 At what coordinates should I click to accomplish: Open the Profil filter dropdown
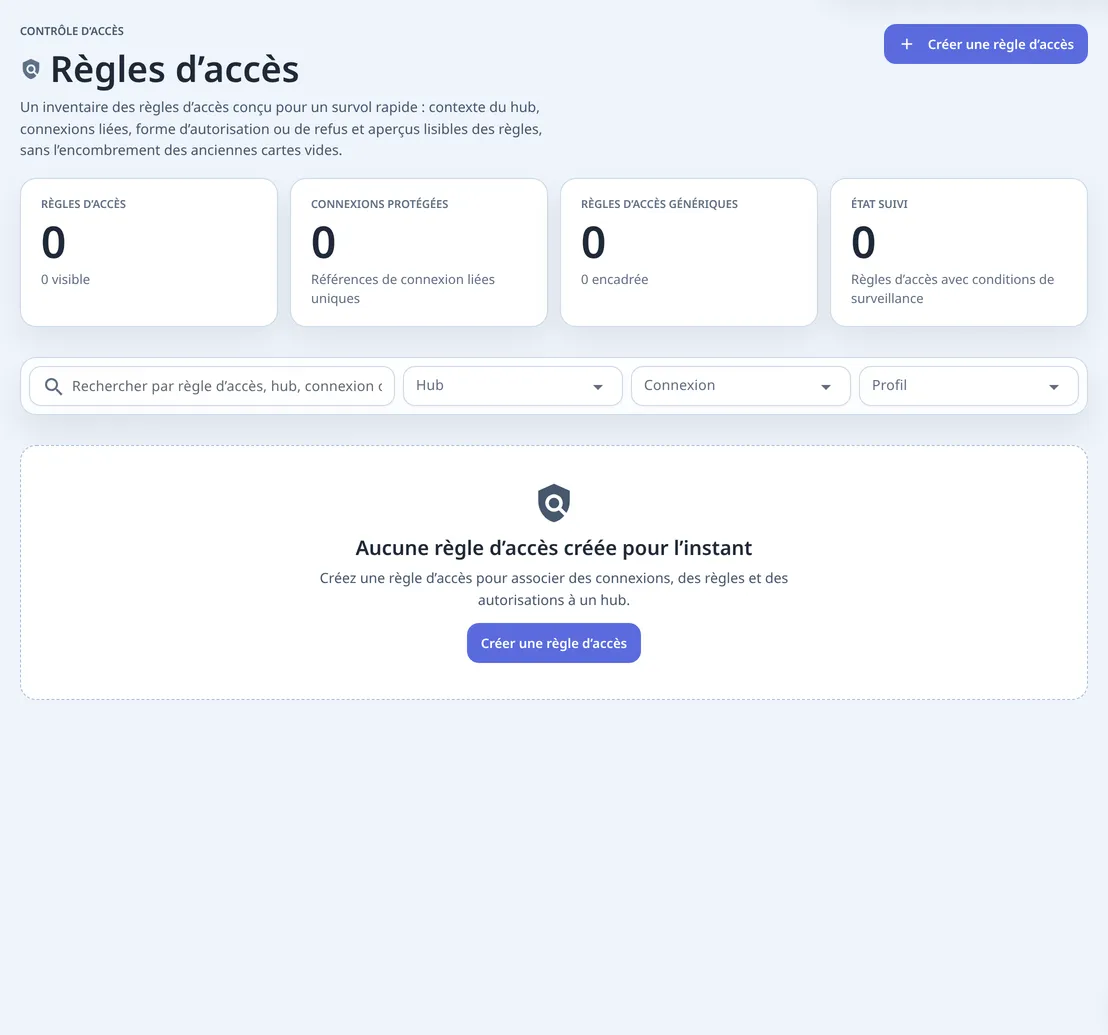coord(969,386)
